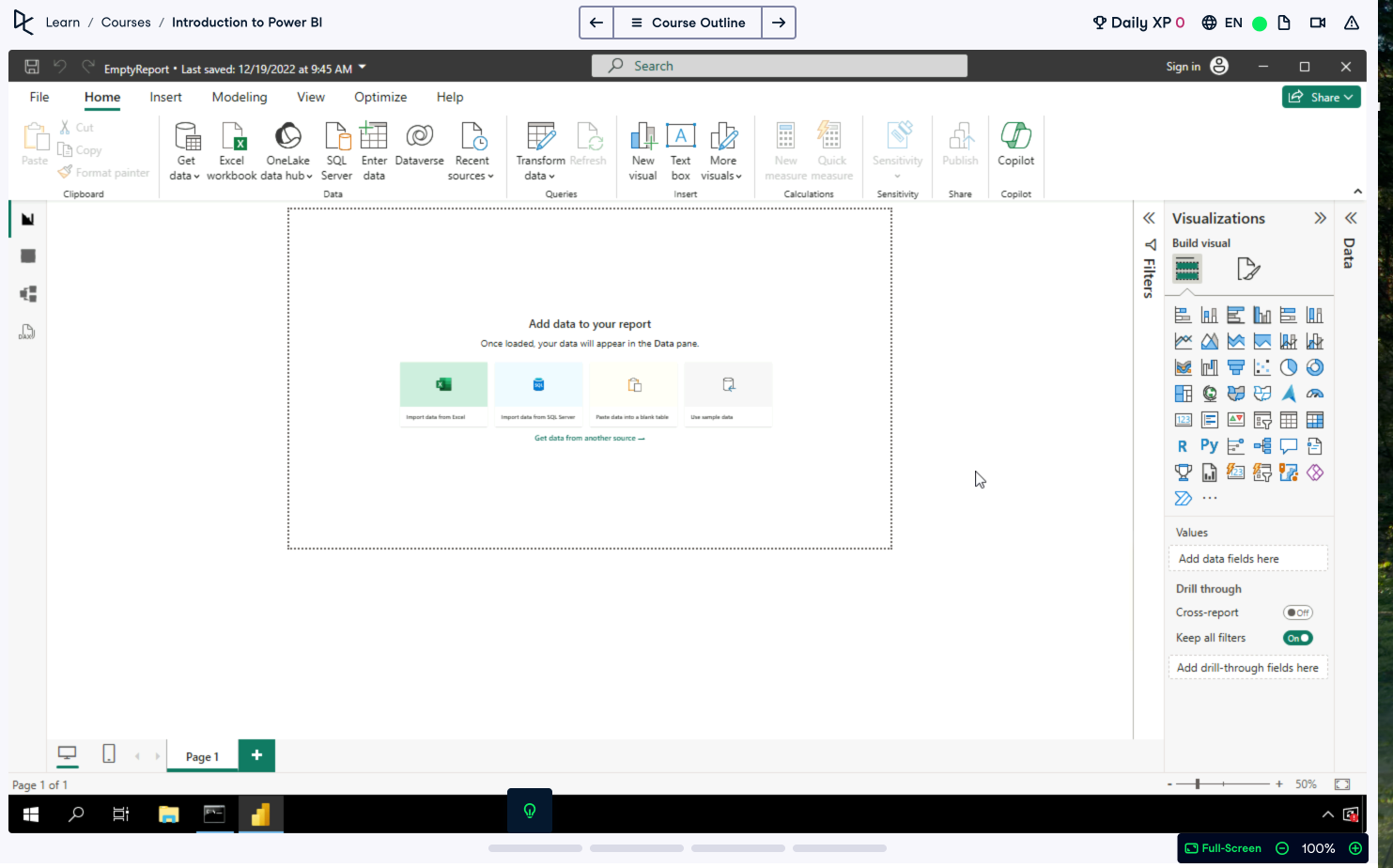
Task: Switch to mobile layout at bottom
Action: (x=109, y=754)
